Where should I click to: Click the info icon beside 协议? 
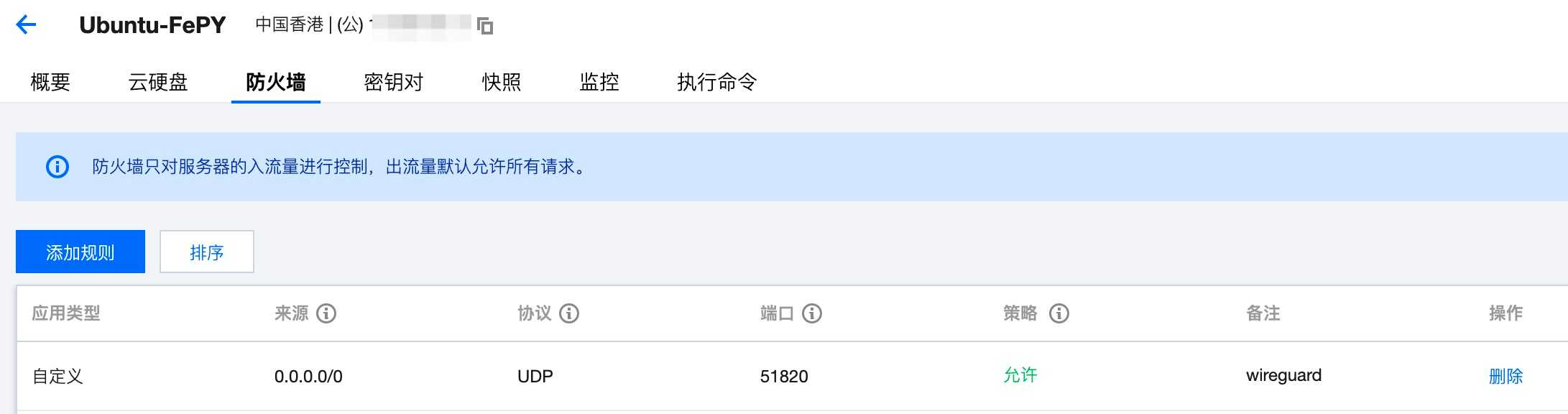point(569,313)
